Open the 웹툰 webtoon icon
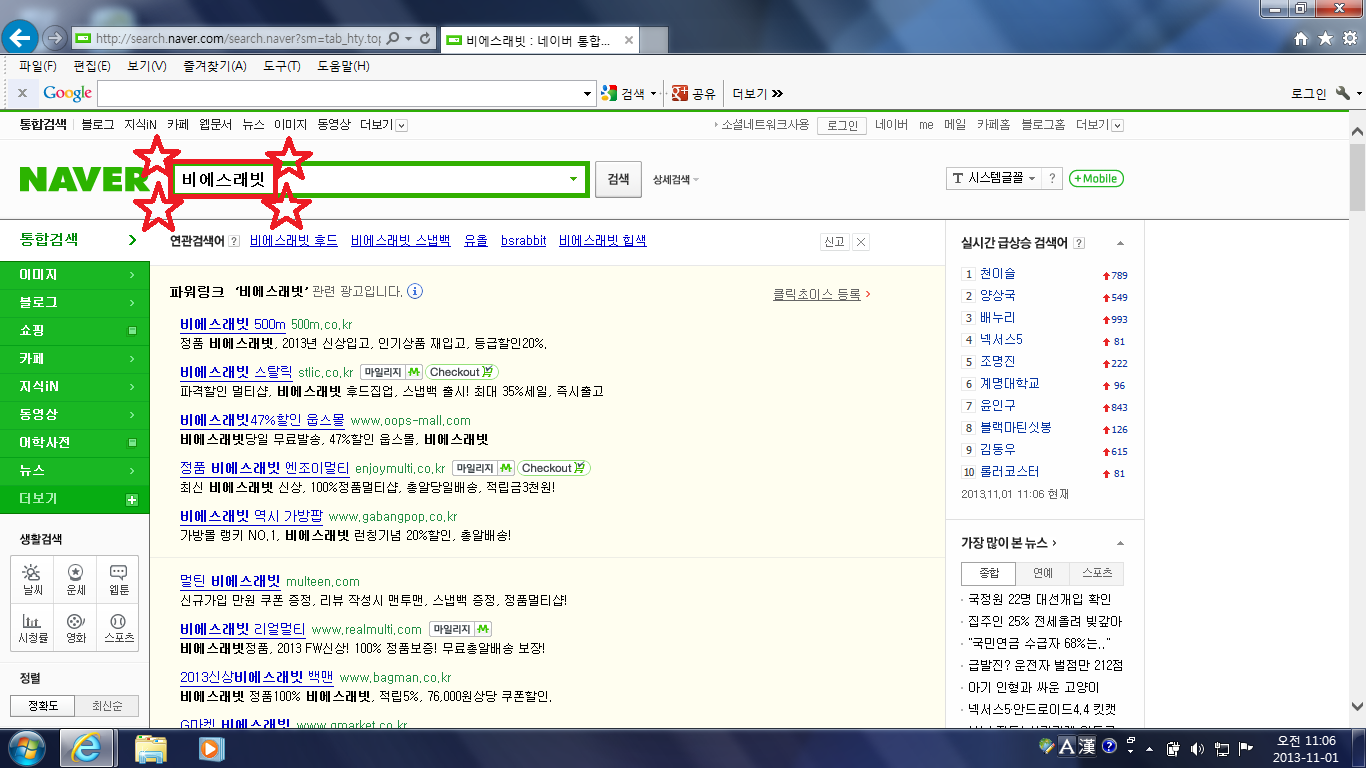1366x768 pixels. (119, 580)
